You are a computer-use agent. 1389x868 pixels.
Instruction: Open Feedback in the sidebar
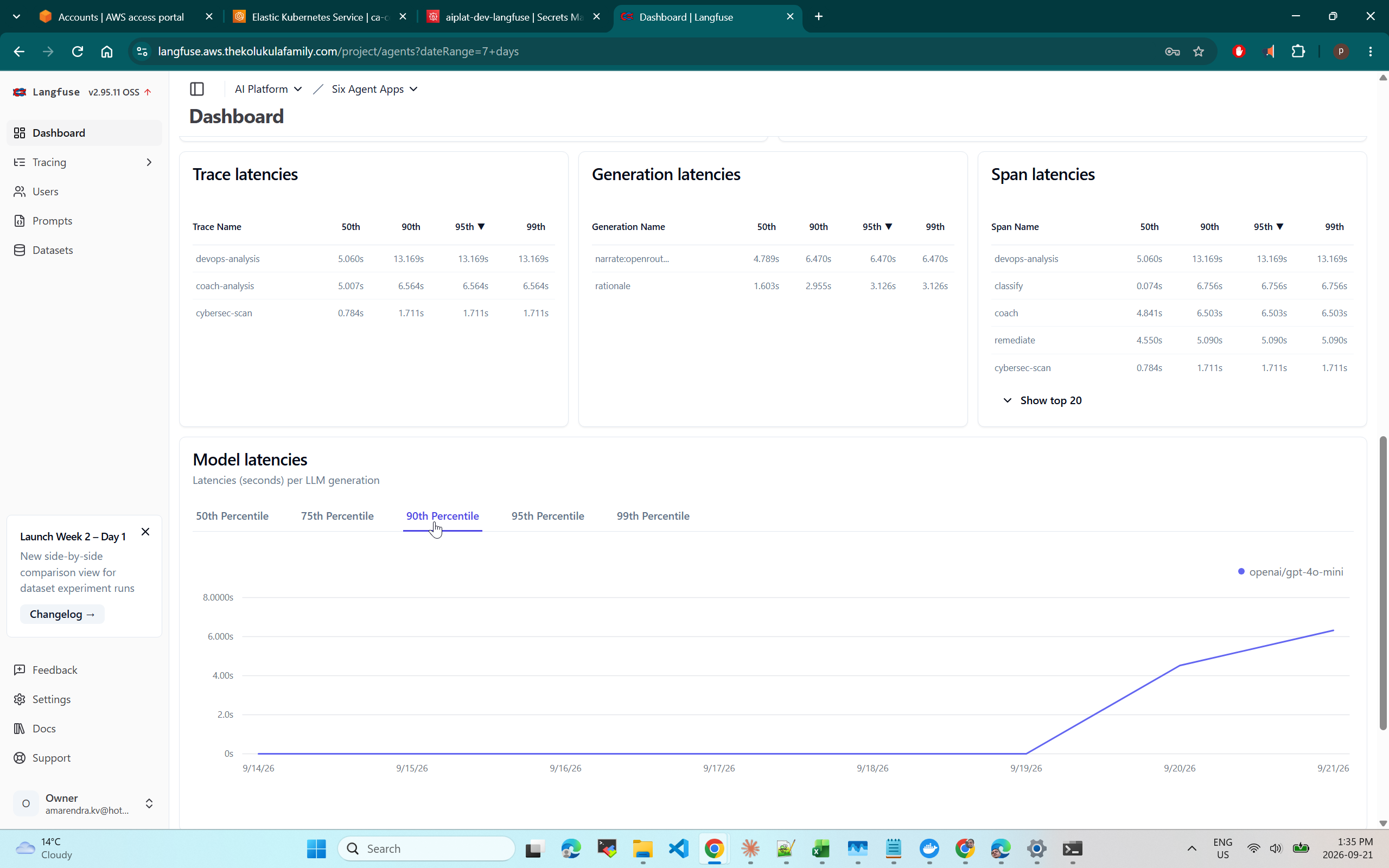tap(85, 670)
